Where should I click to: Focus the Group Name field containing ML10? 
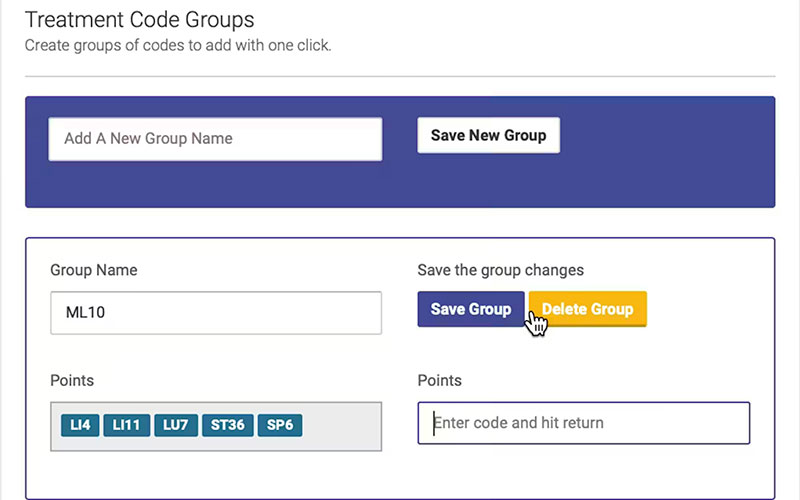click(x=216, y=313)
